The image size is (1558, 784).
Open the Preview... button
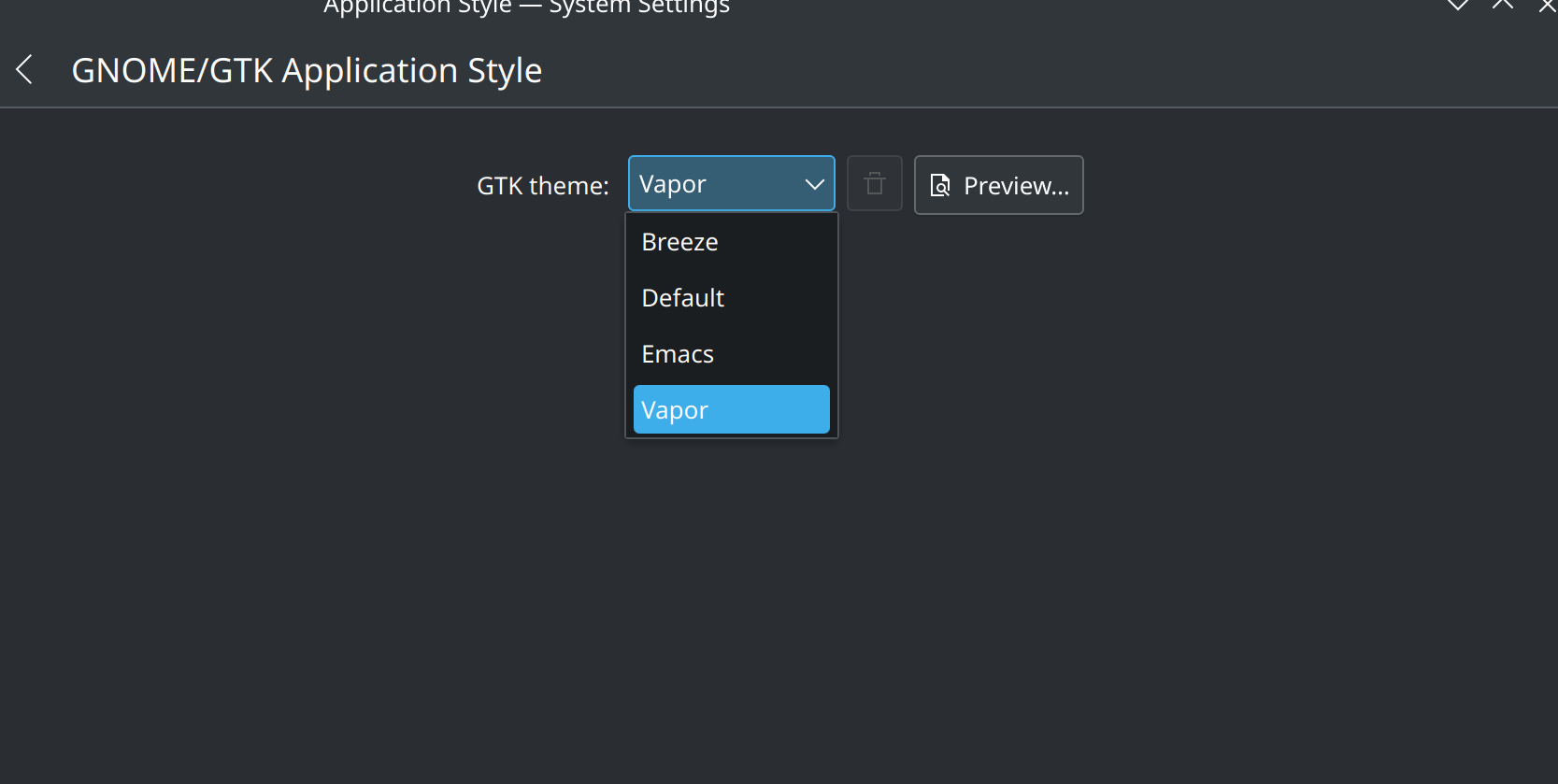coord(998,185)
